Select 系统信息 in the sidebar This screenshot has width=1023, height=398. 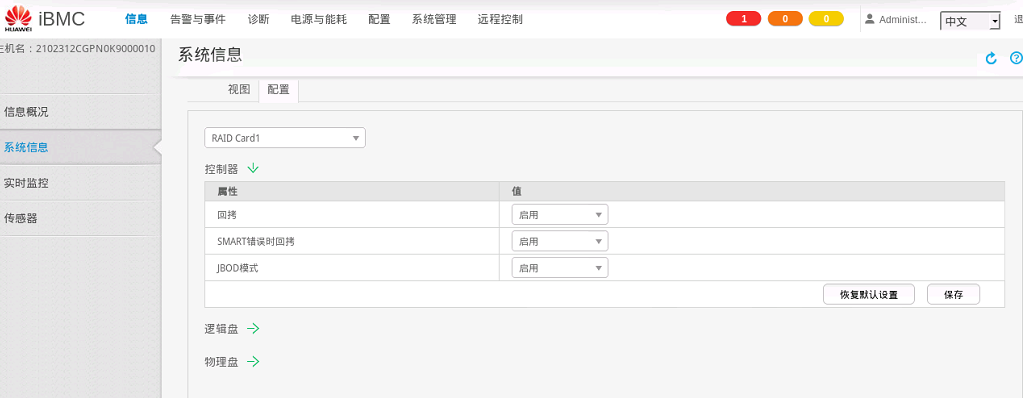pos(80,147)
